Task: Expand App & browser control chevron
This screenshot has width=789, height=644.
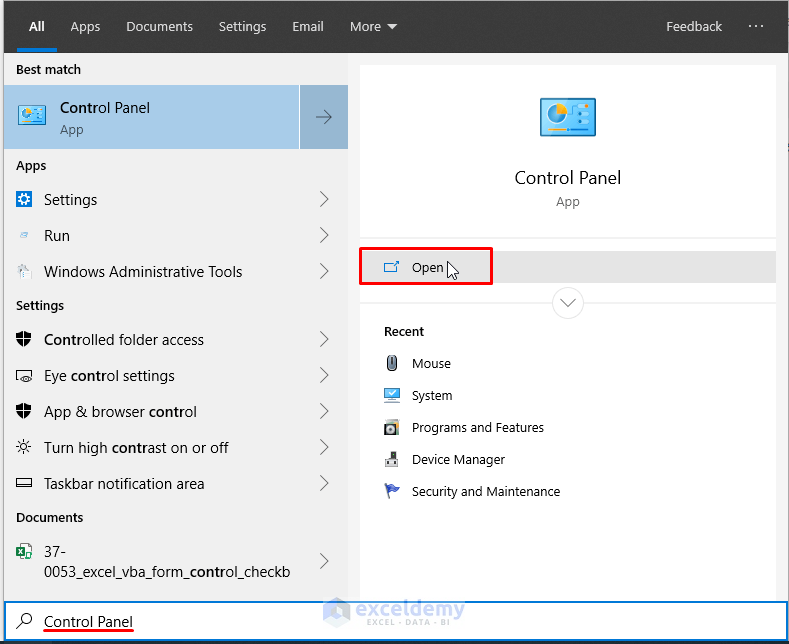Action: 324,411
